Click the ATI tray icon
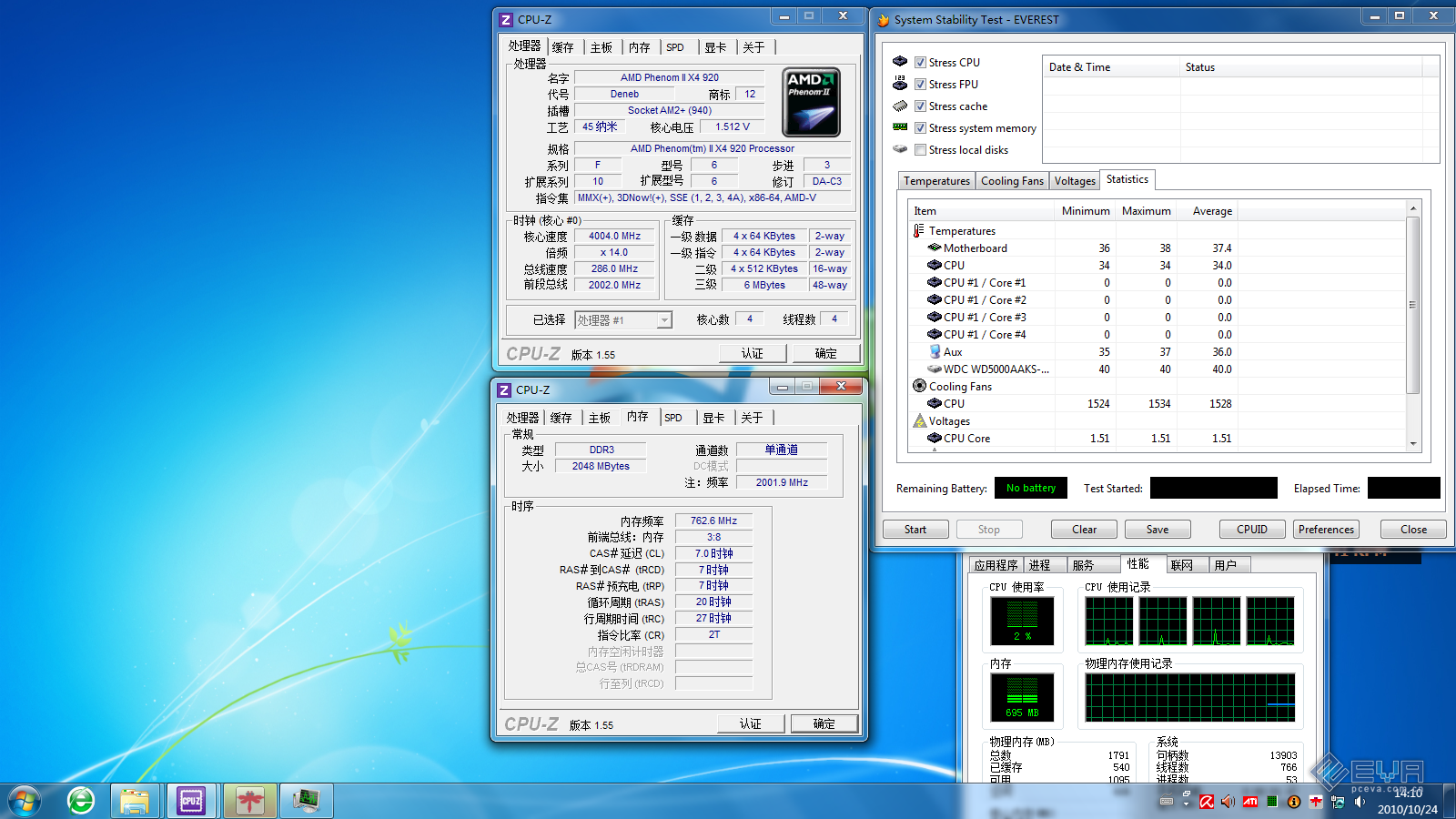The width and height of the screenshot is (1456, 819). [x=1250, y=802]
